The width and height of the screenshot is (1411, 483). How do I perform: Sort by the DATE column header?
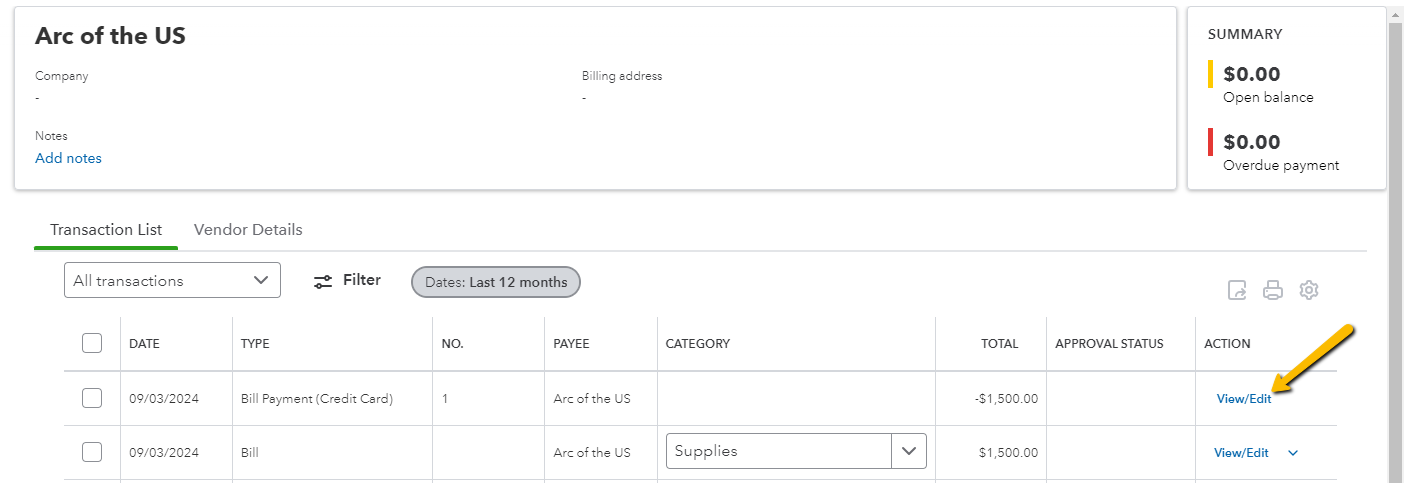point(144,344)
